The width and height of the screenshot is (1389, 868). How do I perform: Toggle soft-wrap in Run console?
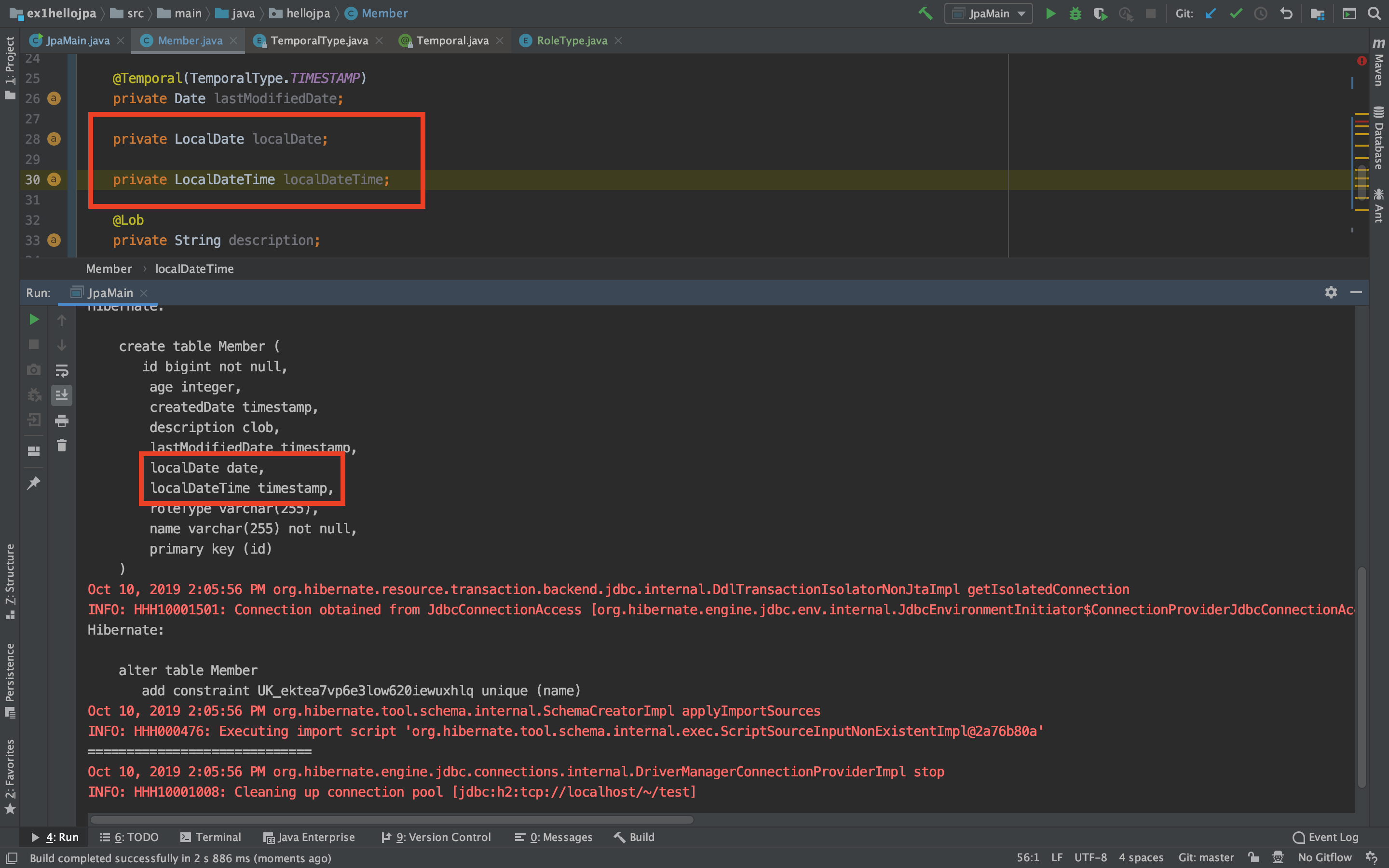[x=61, y=370]
